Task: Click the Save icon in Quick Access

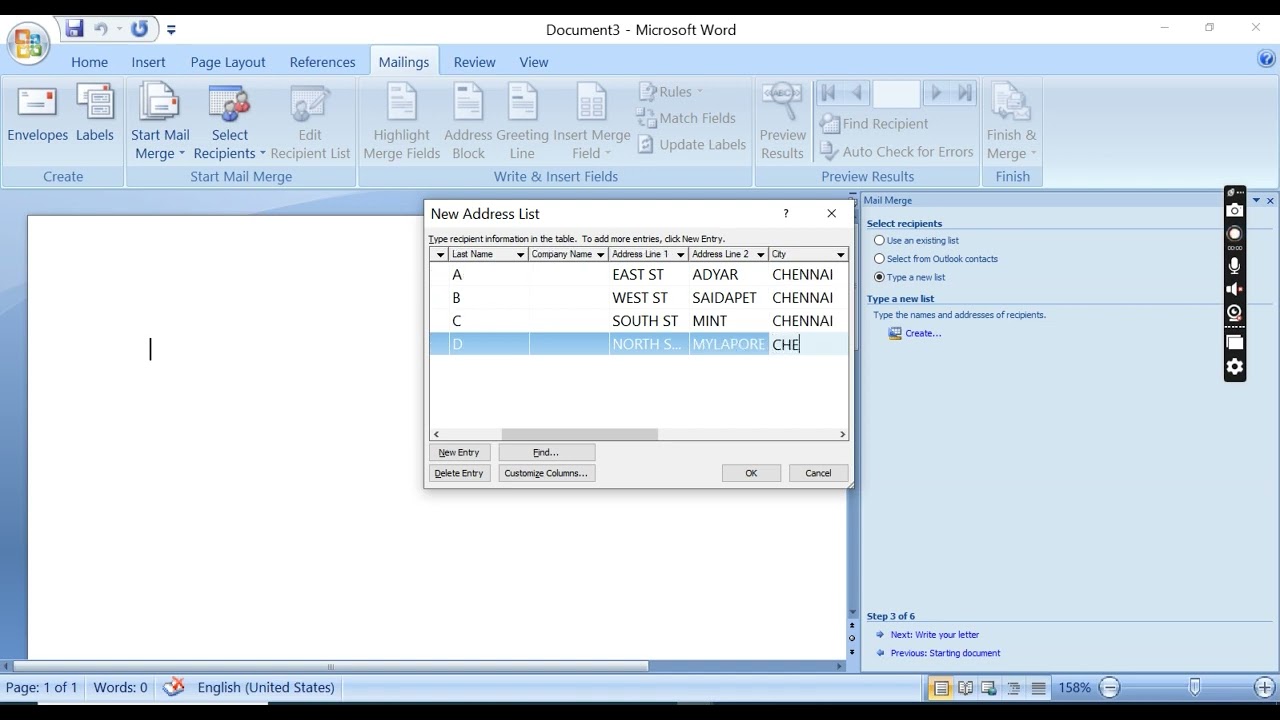Action: click(x=74, y=29)
